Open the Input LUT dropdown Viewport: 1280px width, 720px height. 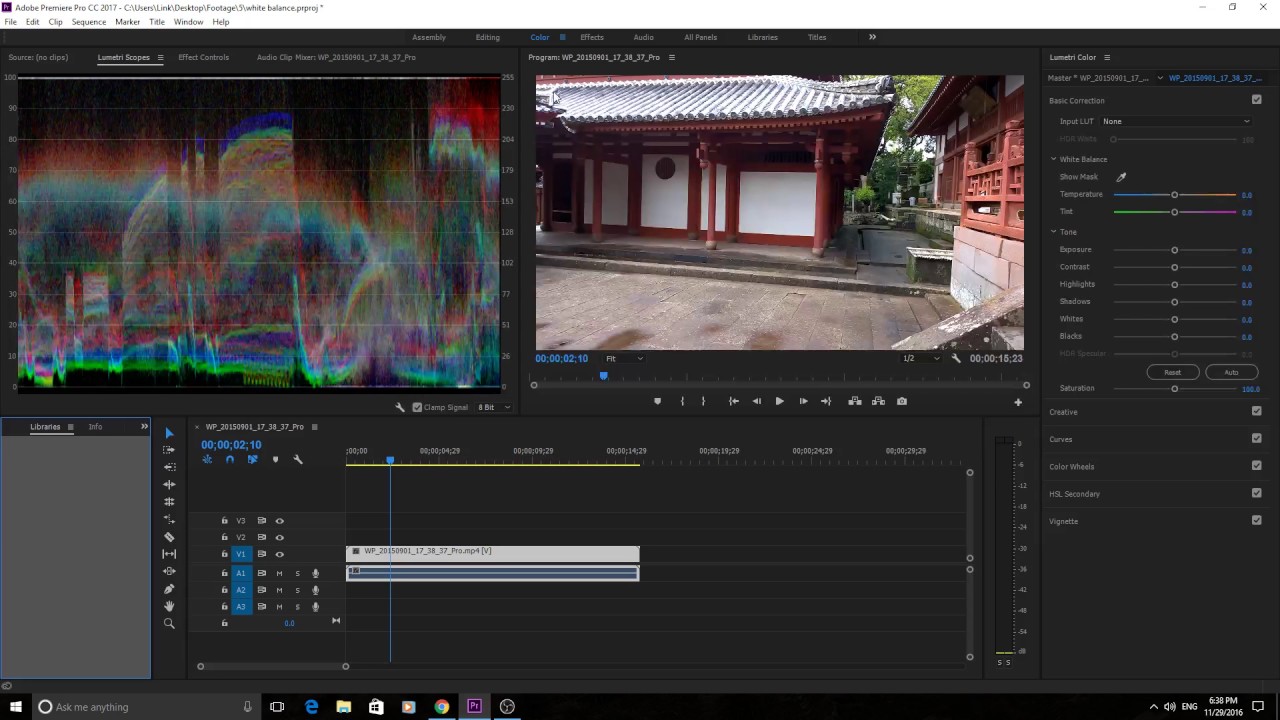(1177, 121)
